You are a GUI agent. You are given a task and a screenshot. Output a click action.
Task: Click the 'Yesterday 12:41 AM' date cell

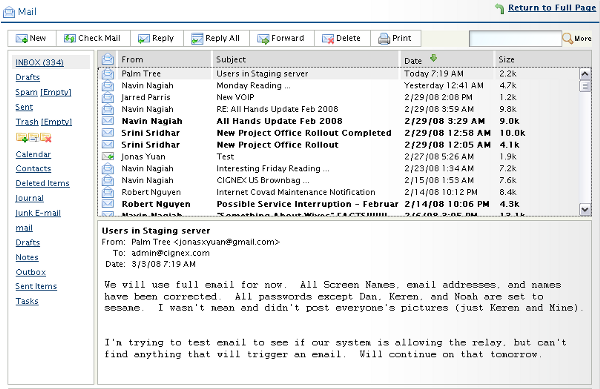pyautogui.click(x=444, y=85)
